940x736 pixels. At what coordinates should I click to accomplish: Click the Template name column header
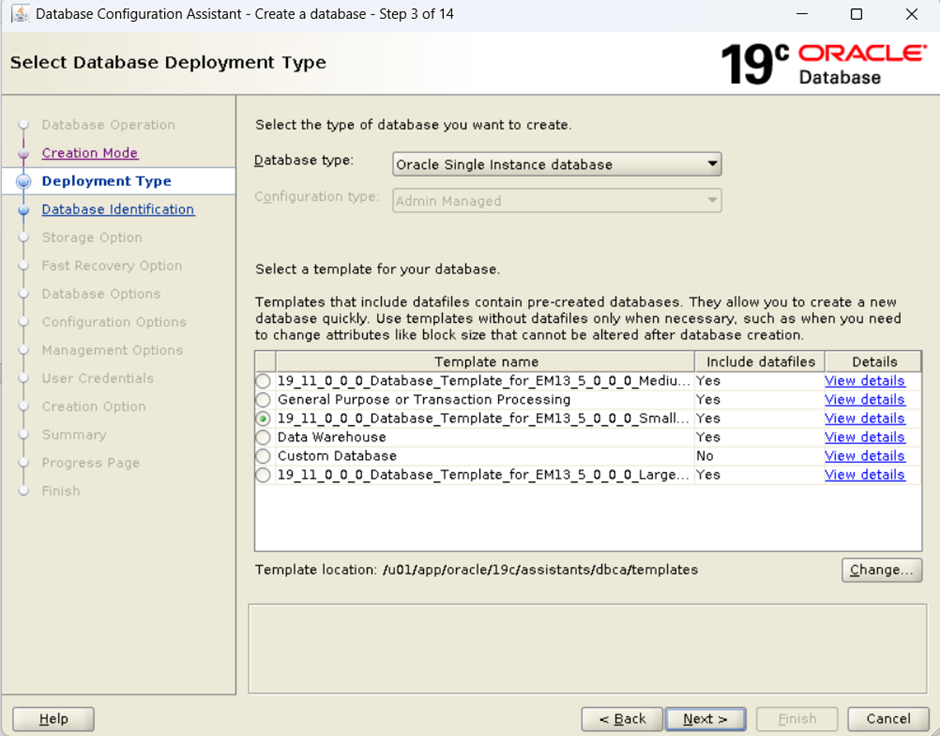point(486,362)
